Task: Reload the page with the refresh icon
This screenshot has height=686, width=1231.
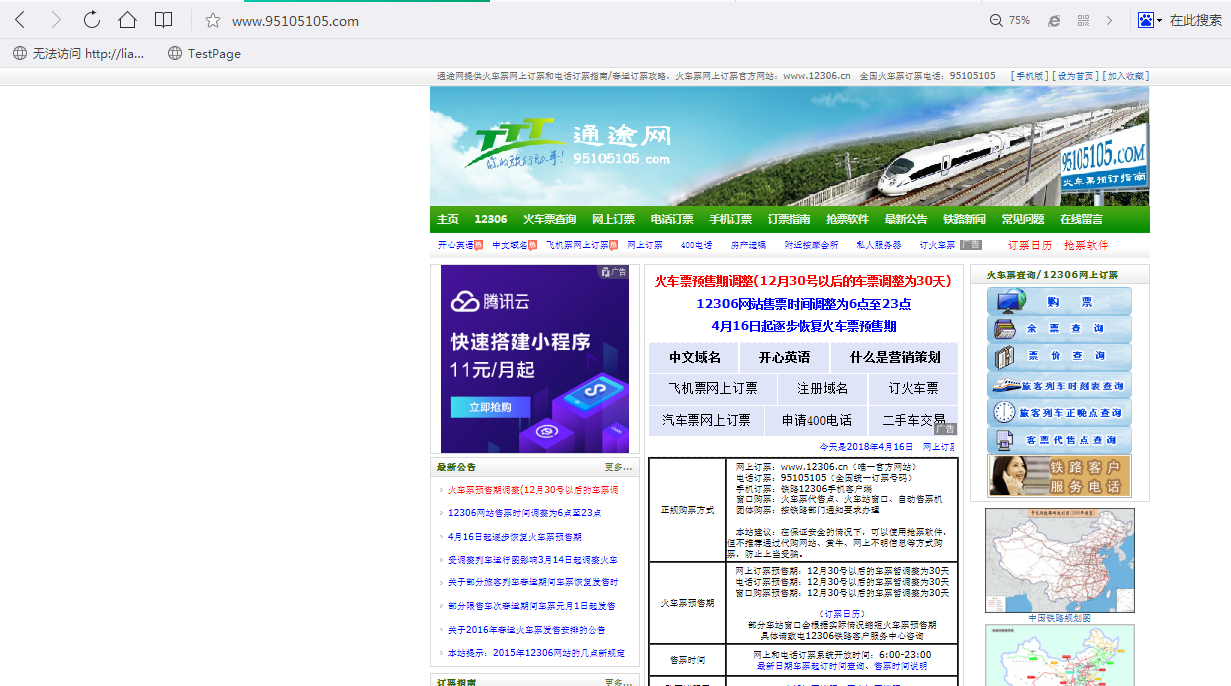Action: [x=91, y=20]
